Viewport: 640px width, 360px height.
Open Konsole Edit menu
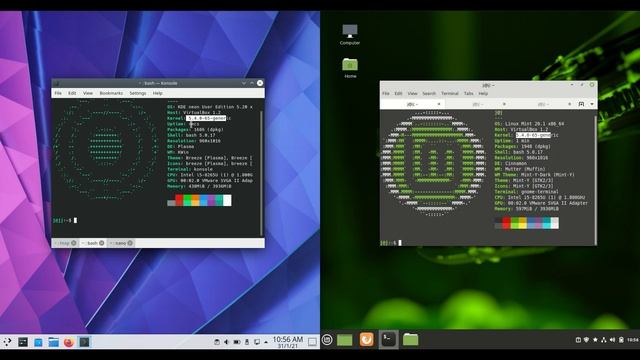pos(72,93)
